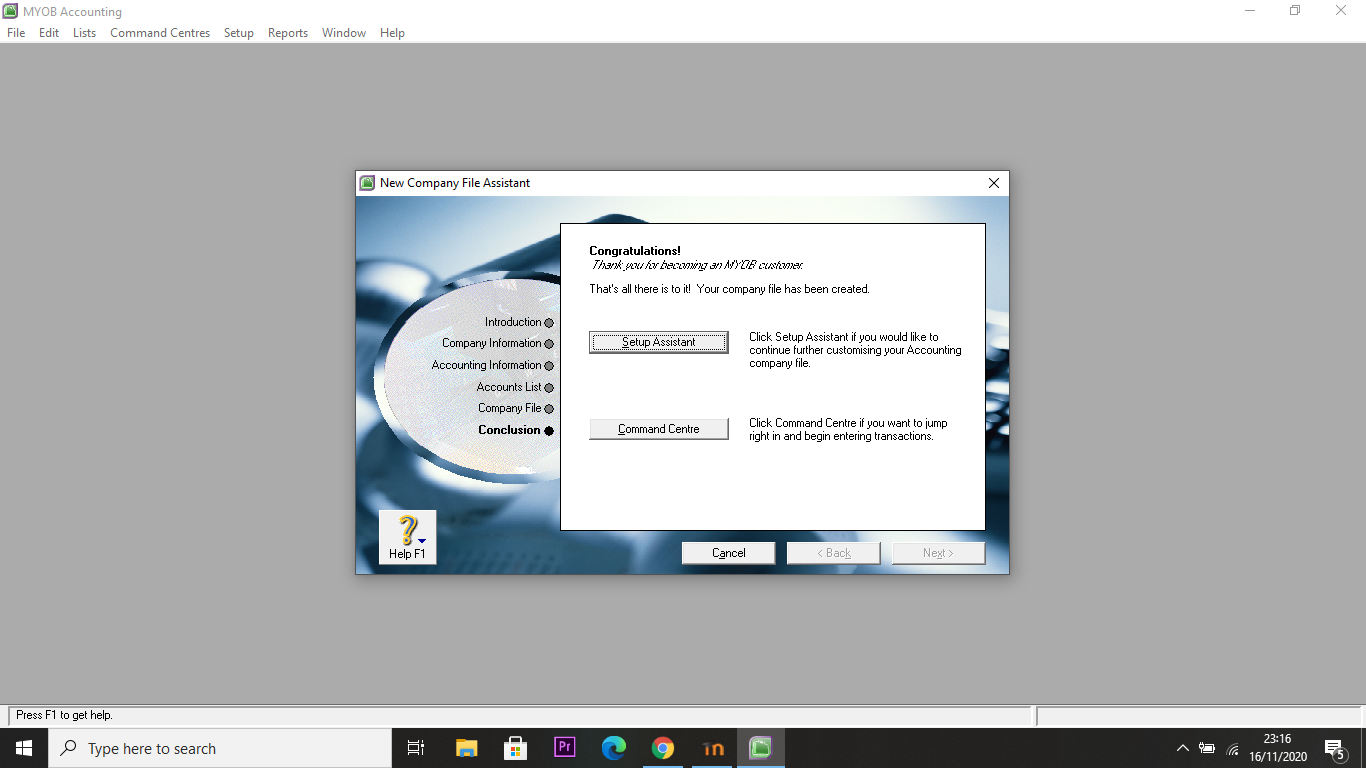Select the Introduction step
The image size is (1366, 768).
coord(519,322)
